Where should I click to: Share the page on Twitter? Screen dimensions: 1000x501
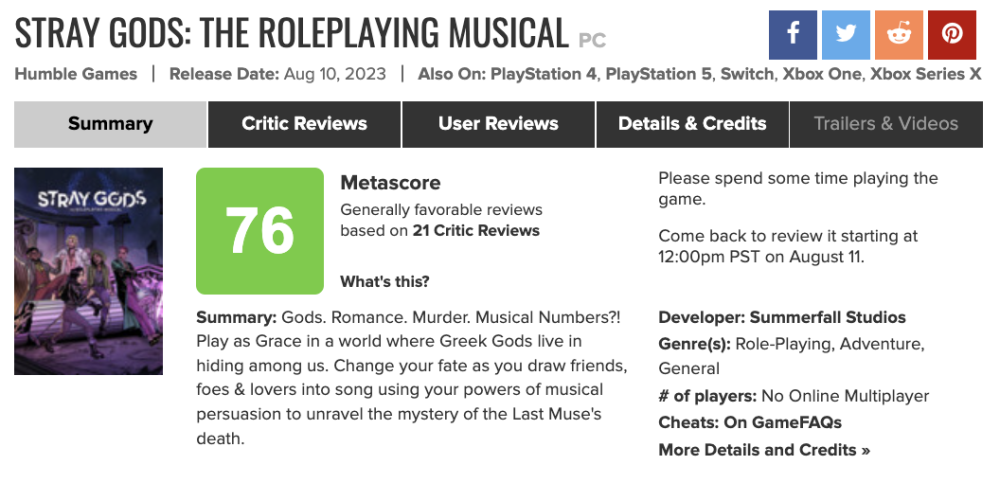pos(846,35)
